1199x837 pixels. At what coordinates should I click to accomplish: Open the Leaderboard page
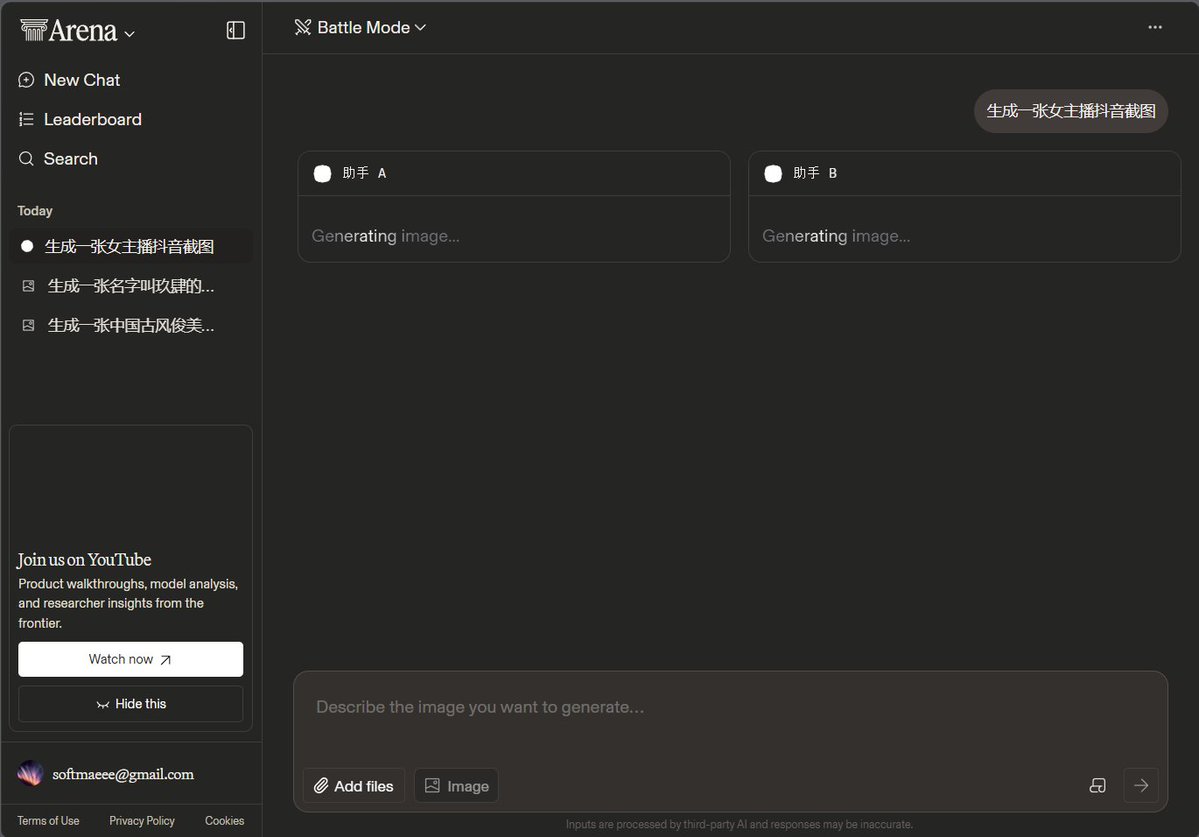(x=92, y=119)
